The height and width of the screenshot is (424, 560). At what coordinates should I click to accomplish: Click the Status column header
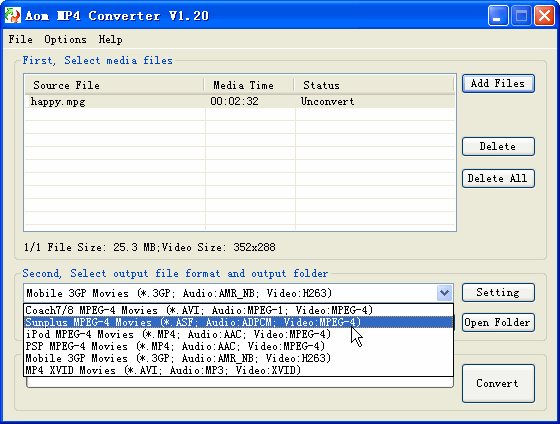374,85
